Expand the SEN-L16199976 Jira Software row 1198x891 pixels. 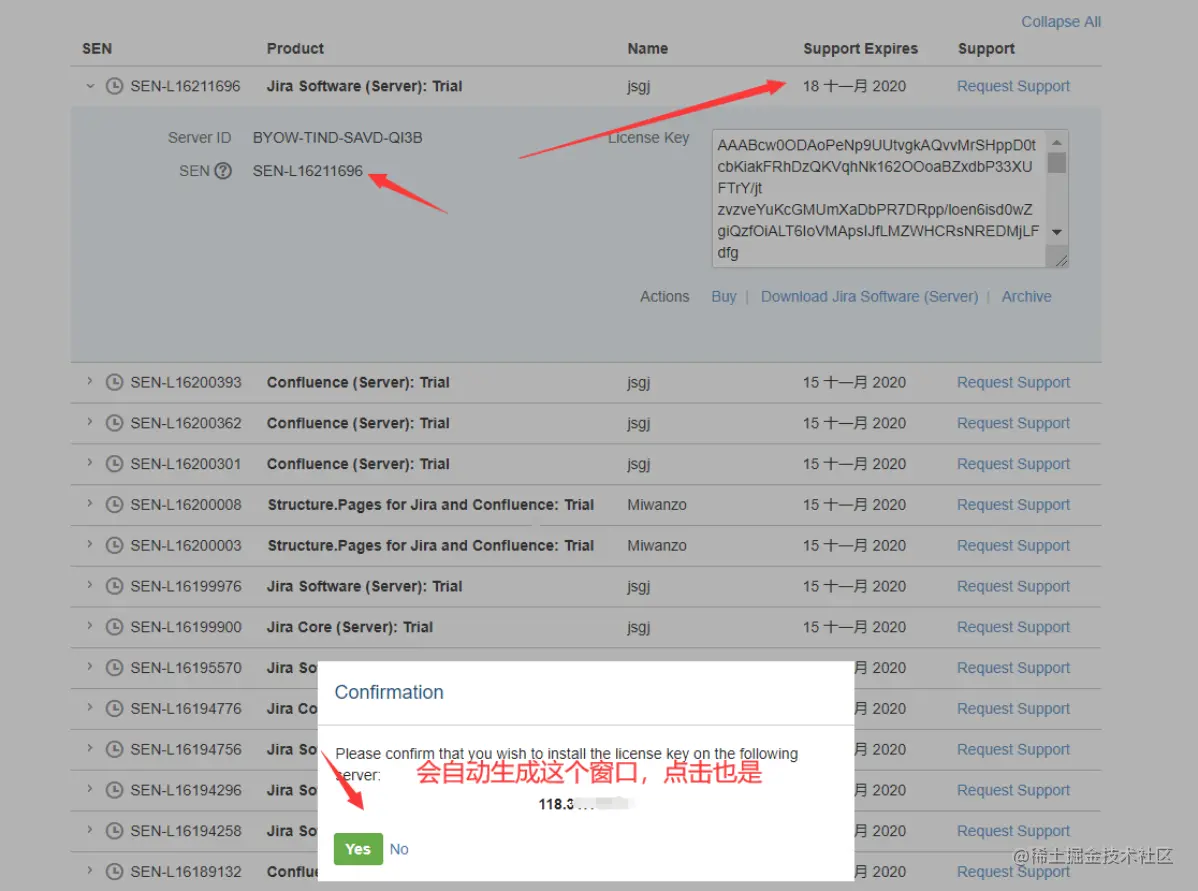[89, 585]
